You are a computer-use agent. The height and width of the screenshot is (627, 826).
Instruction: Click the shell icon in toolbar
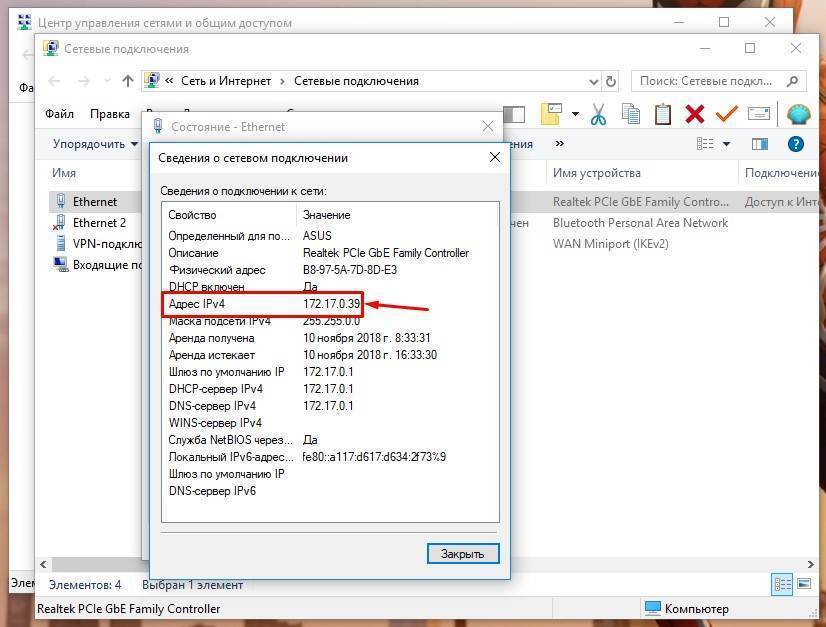click(x=798, y=114)
